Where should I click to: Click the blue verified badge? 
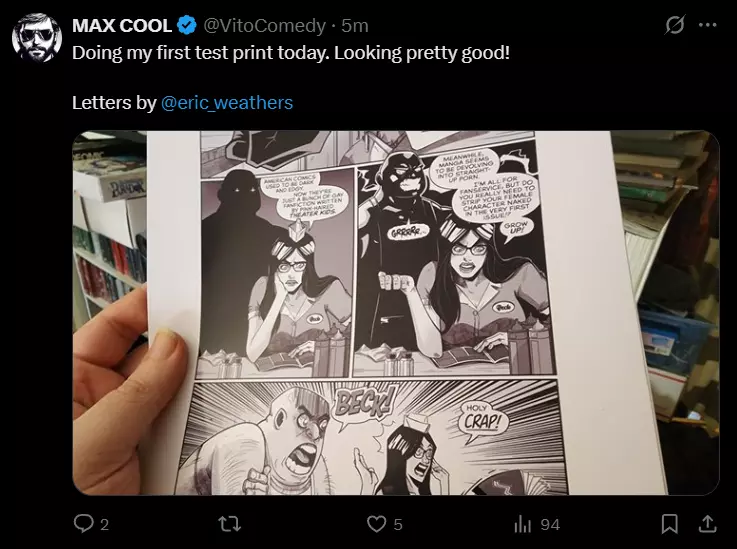(187, 25)
